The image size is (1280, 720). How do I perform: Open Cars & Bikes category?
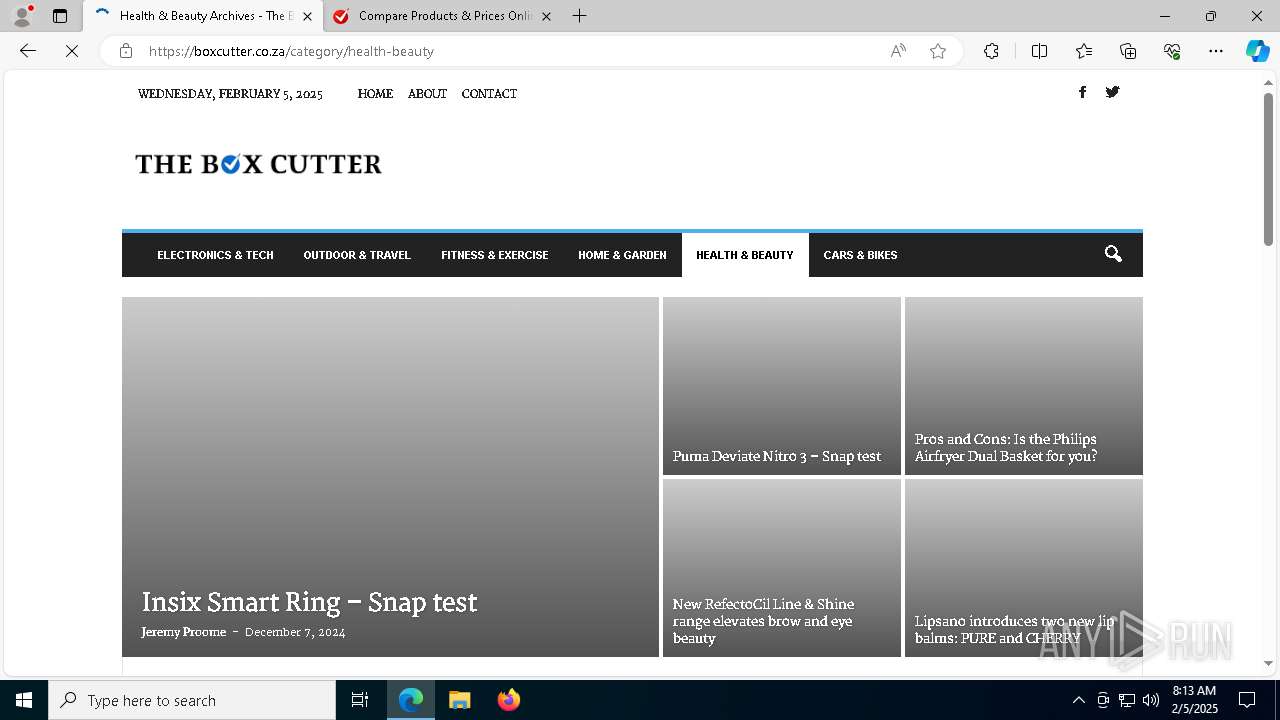coord(860,255)
